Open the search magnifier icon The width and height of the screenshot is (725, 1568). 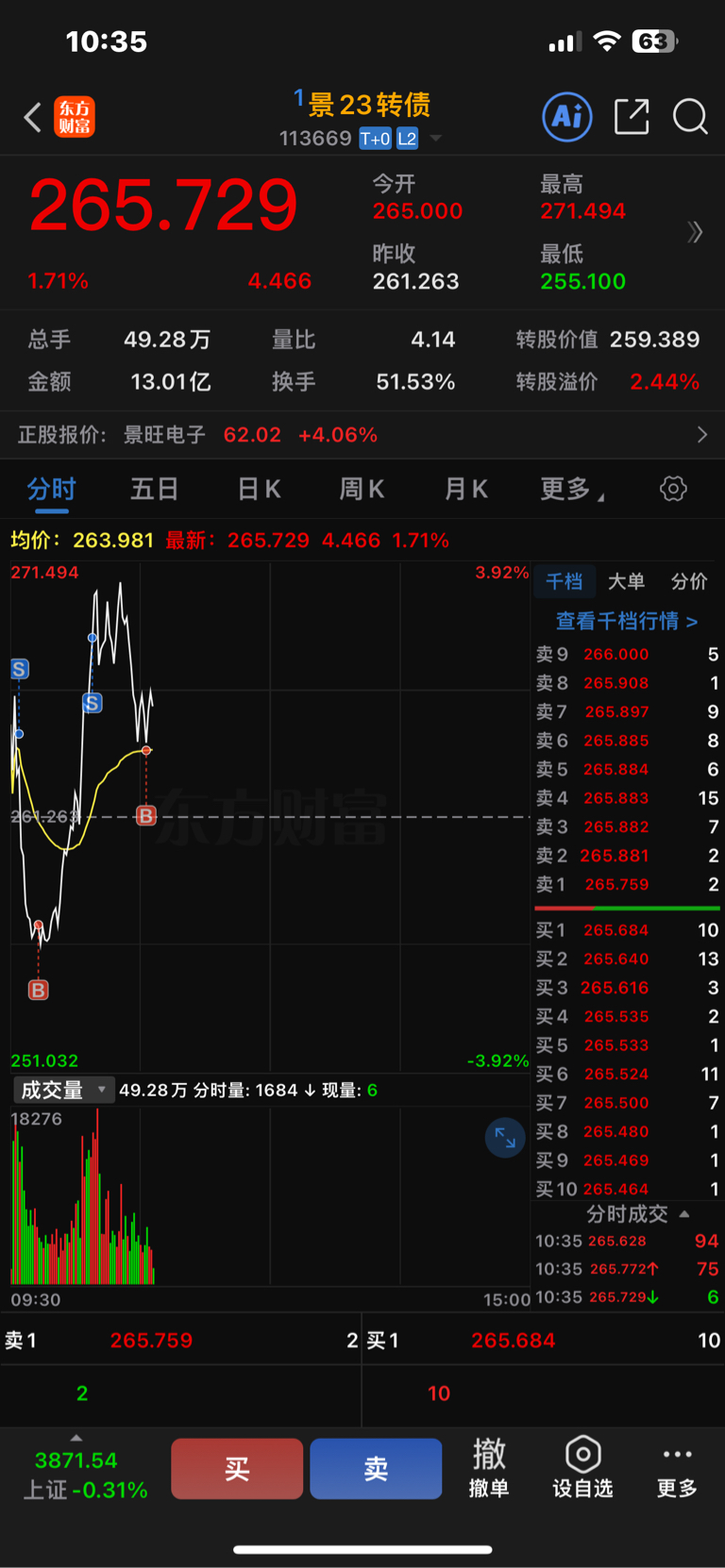pyautogui.click(x=690, y=117)
